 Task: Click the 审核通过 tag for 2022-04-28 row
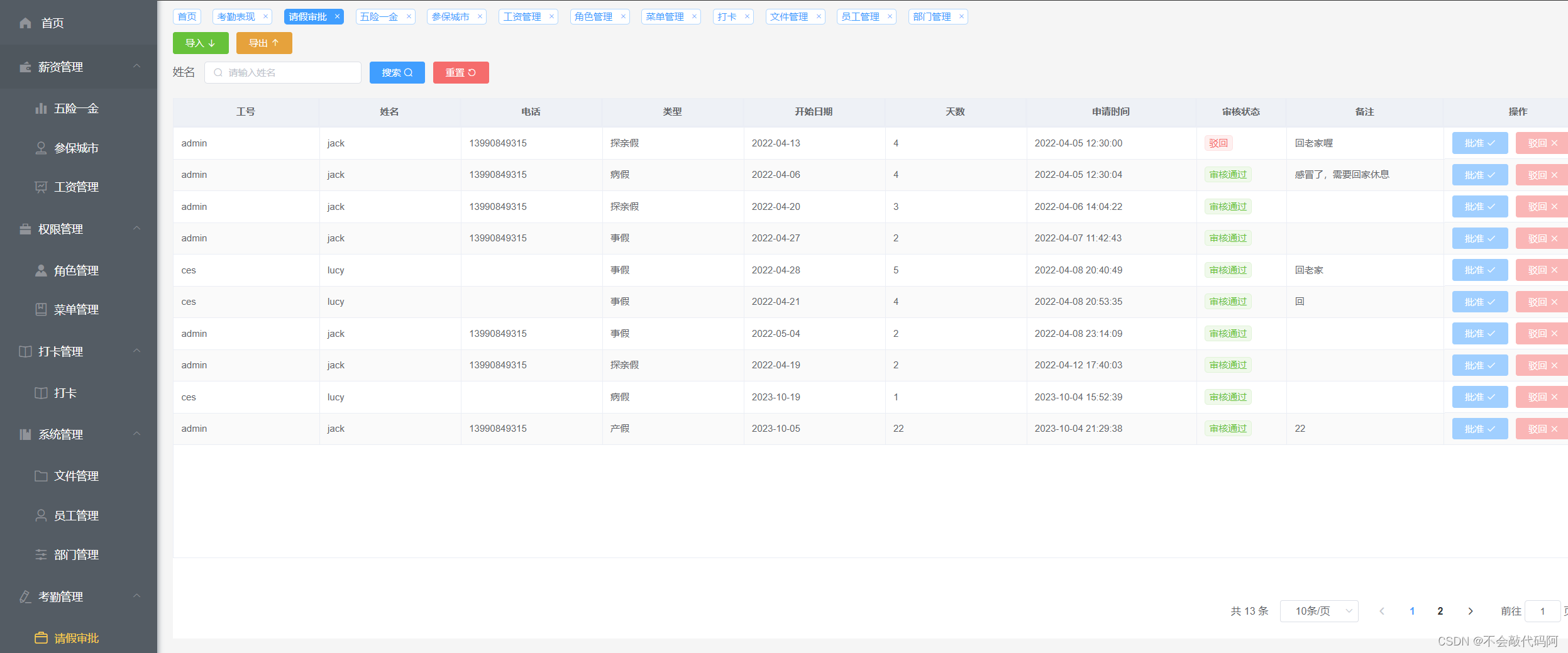[1228, 270]
